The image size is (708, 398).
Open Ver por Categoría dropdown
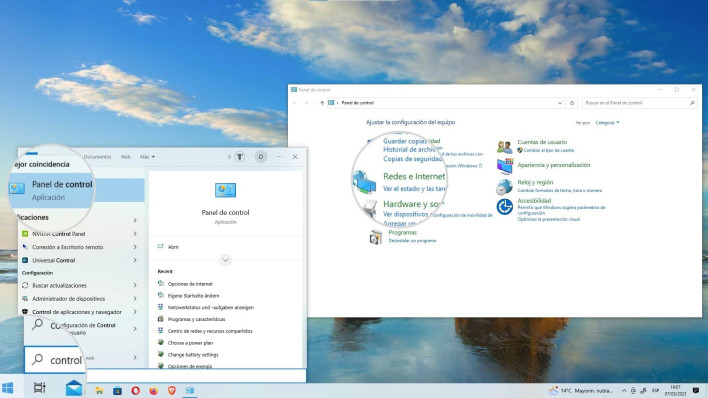point(607,122)
